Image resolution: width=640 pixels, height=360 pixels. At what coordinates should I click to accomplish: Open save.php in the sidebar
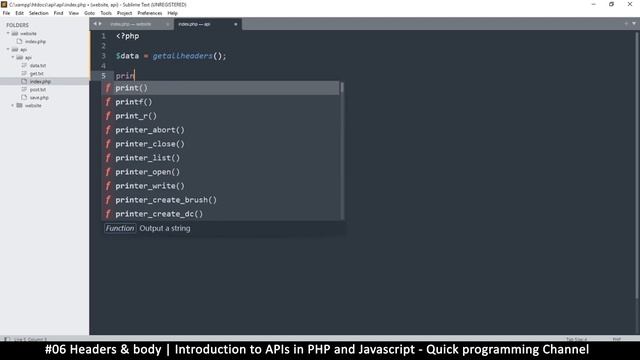[39, 98]
